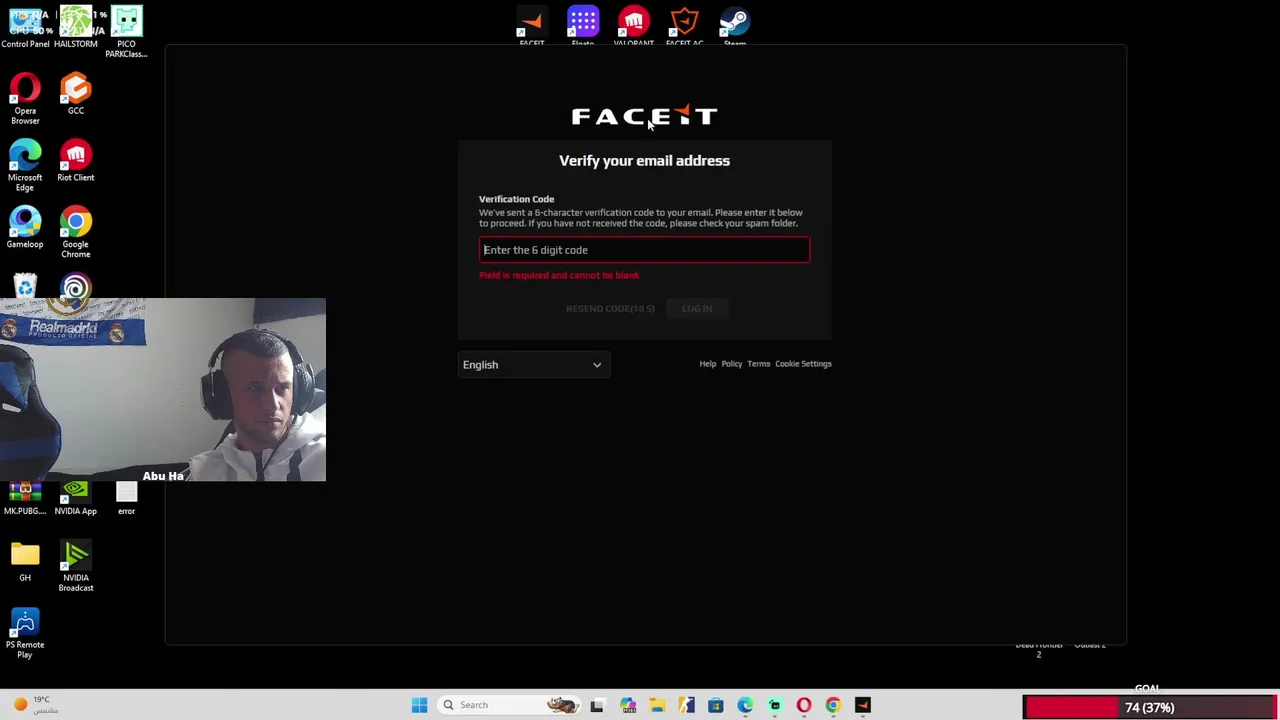Launch the NVIDIA Broadcast desktop shortcut
This screenshot has width=1280, height=720.
(76, 567)
